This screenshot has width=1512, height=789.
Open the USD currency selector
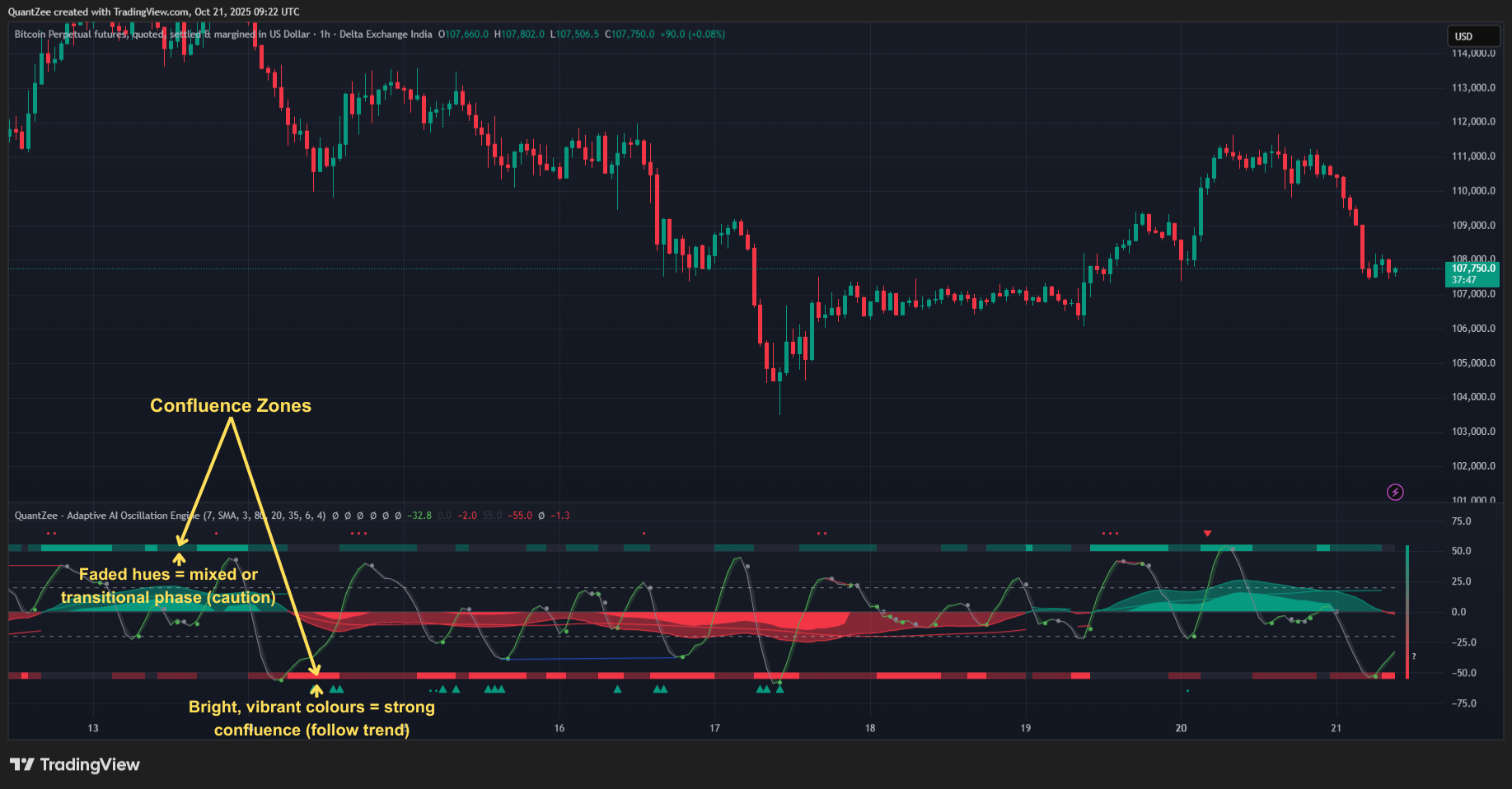1472,36
